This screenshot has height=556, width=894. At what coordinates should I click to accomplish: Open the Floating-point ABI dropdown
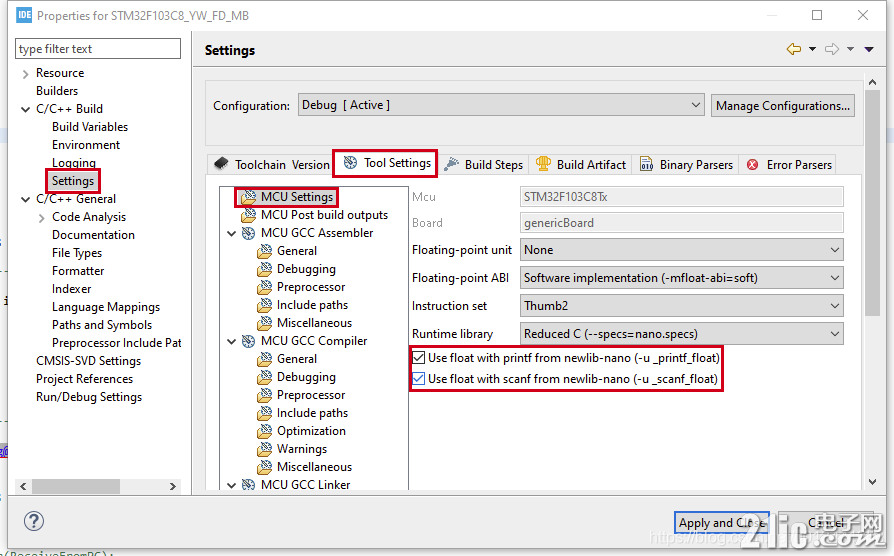tap(681, 278)
